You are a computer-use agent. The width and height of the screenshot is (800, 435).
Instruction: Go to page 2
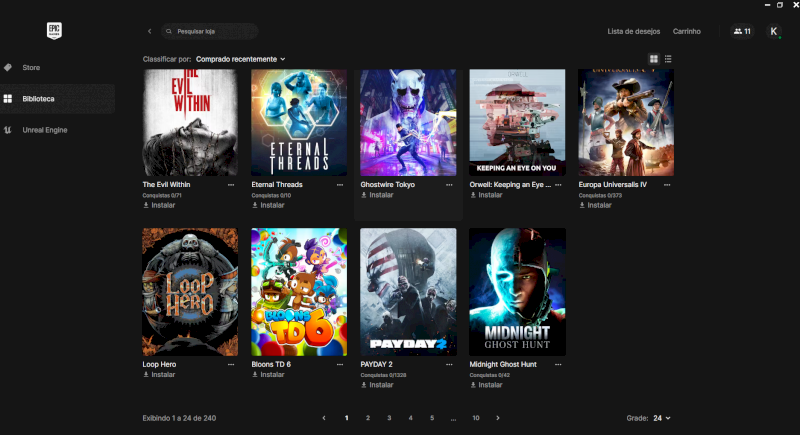[368, 418]
